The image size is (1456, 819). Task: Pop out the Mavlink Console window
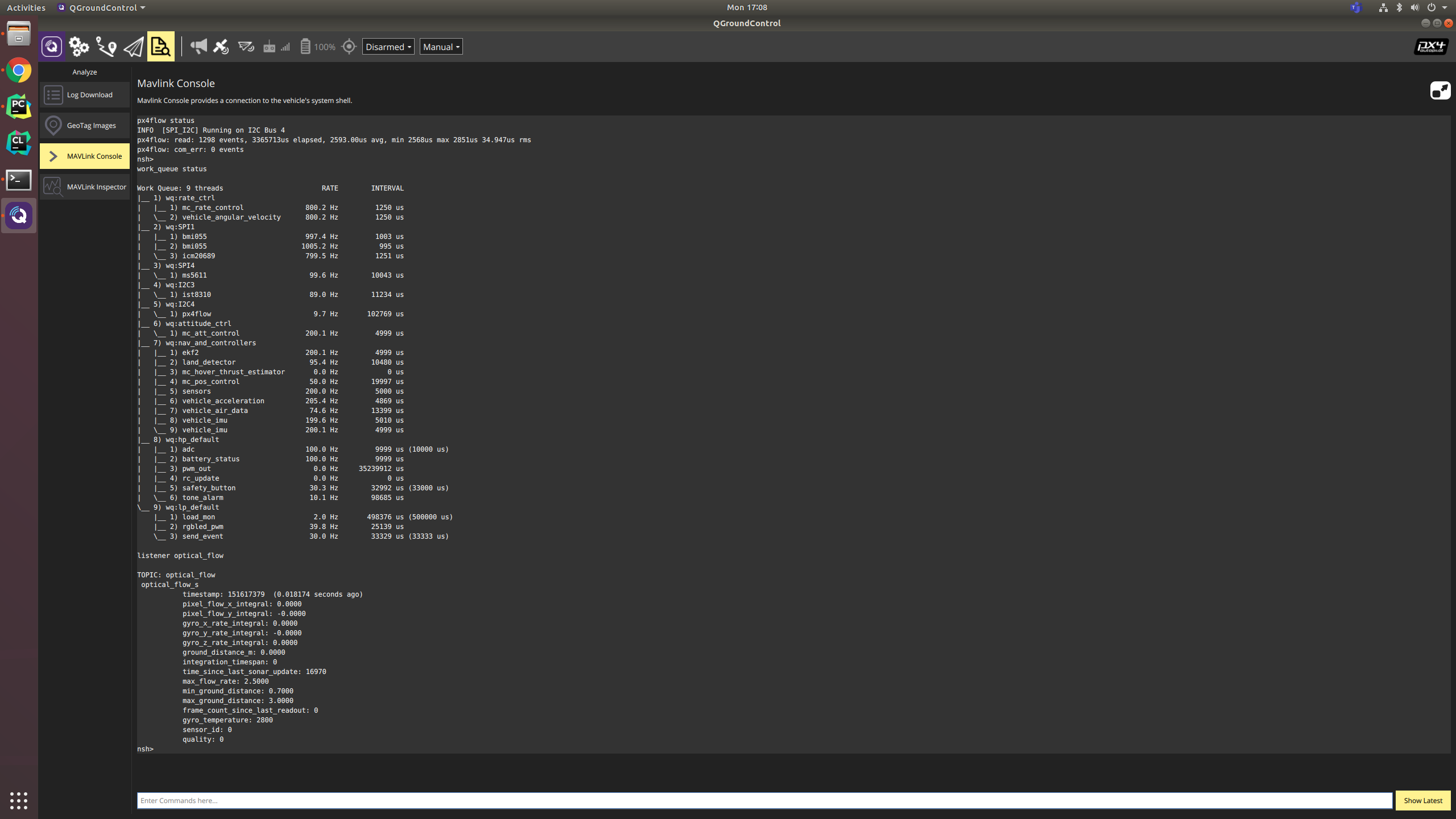pos(1441,90)
